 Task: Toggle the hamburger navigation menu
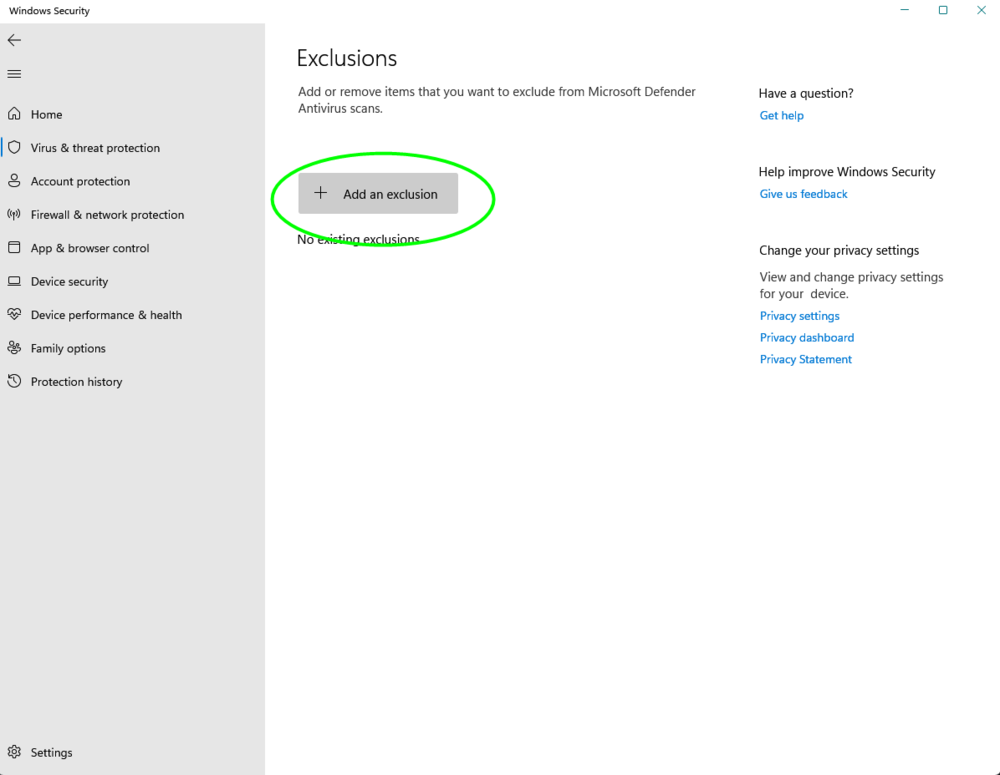[x=14, y=74]
